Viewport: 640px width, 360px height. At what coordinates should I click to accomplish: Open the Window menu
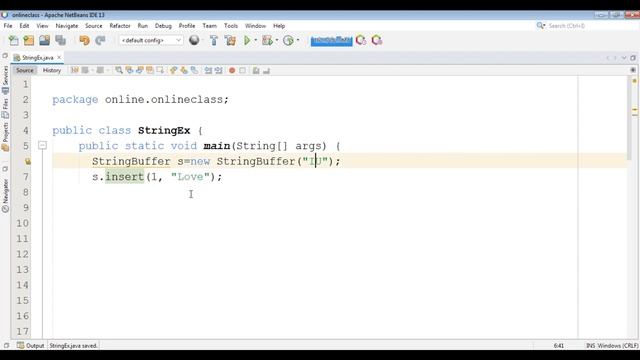(x=255, y=26)
